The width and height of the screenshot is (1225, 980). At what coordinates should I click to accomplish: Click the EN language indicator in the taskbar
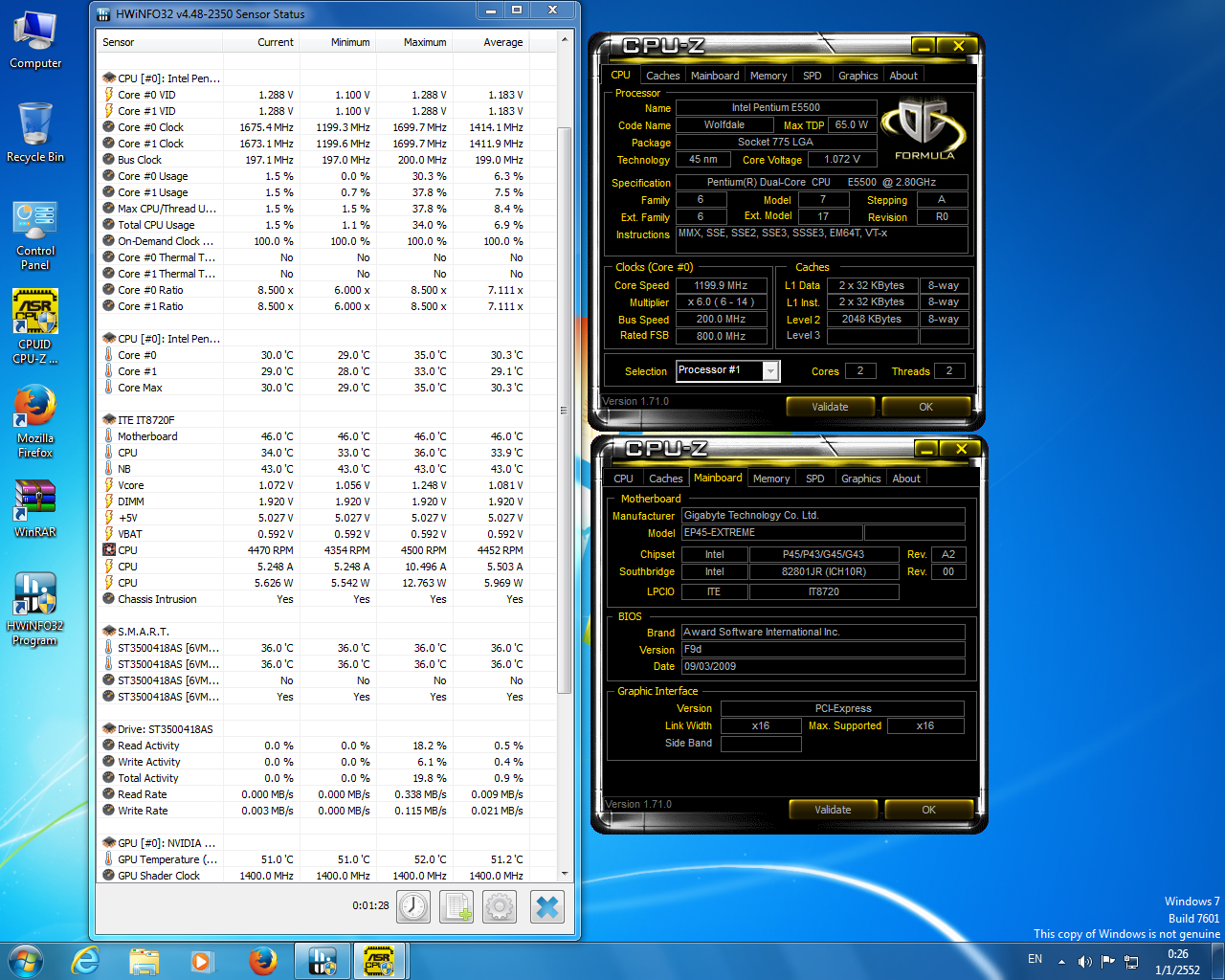1035,959
